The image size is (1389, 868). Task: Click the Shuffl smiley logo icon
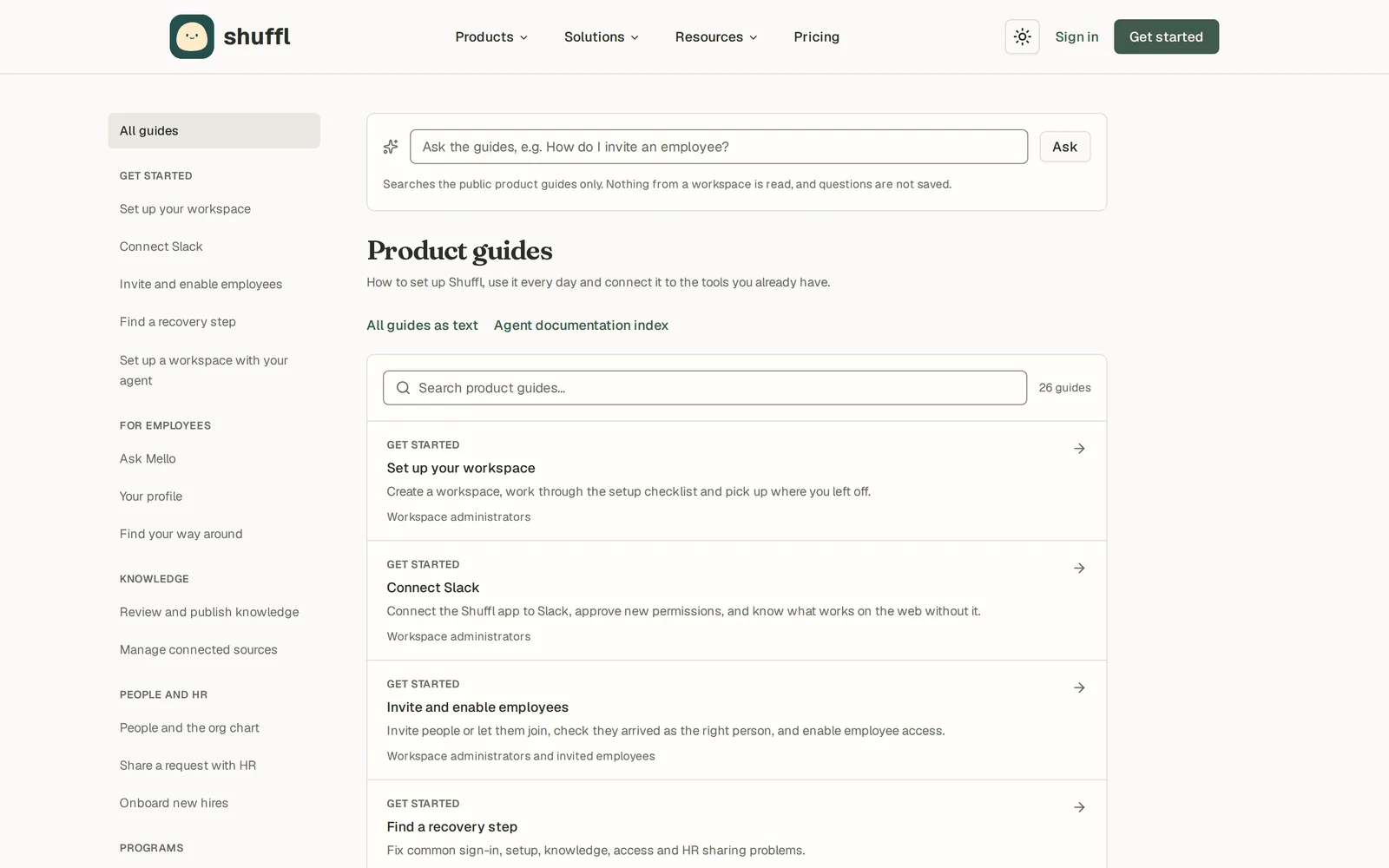click(192, 36)
